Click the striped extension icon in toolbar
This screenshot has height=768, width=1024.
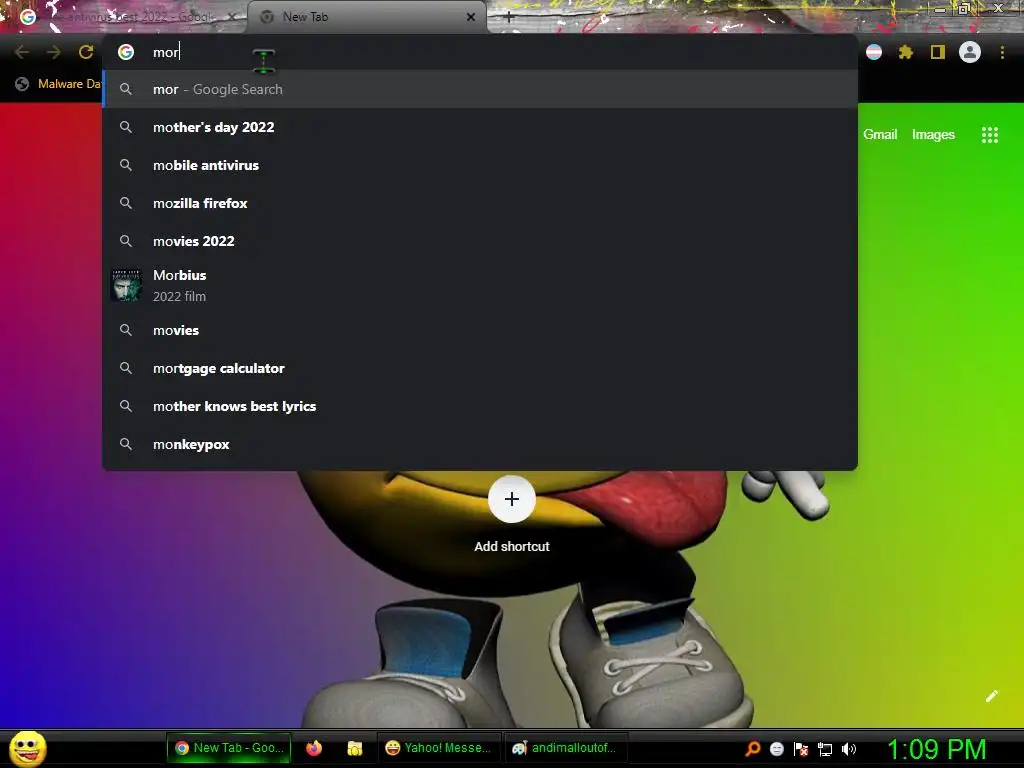[x=874, y=52]
